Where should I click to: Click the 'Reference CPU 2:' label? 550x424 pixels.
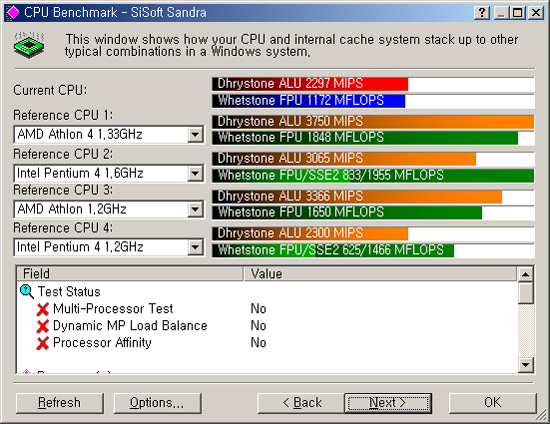[x=63, y=154]
